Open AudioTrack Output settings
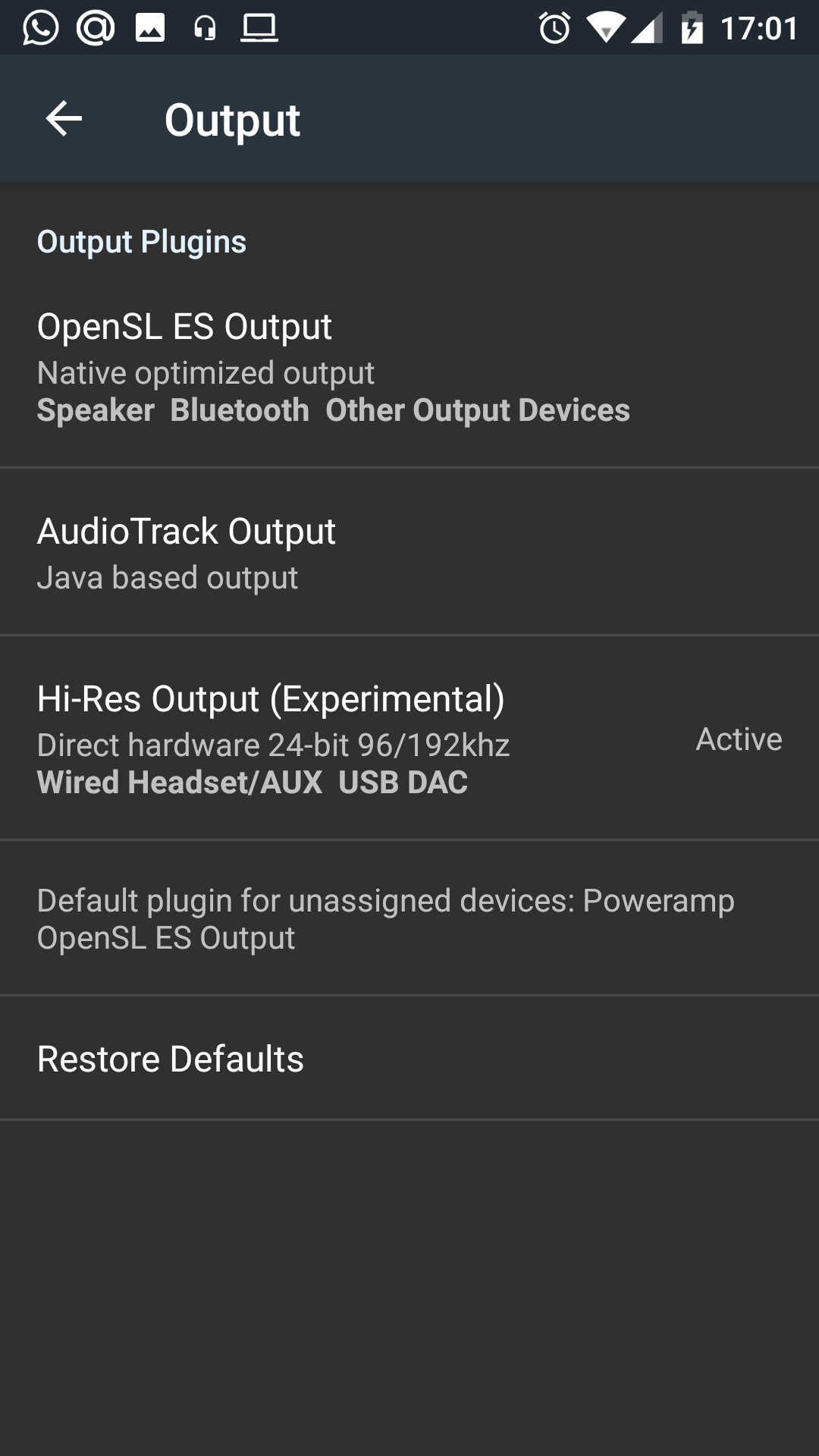Image resolution: width=819 pixels, height=1456 pixels. pyautogui.click(x=409, y=553)
